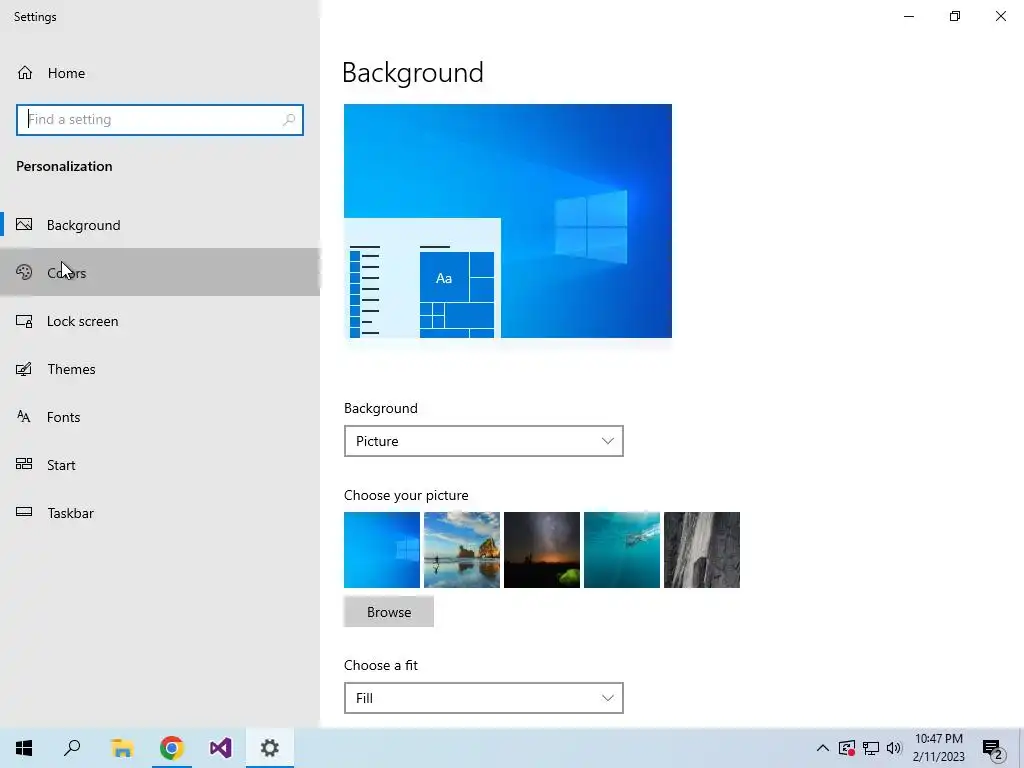Choose the gray rock cliff wallpaper thumbnail
The height and width of the screenshot is (768, 1024).
click(x=702, y=550)
